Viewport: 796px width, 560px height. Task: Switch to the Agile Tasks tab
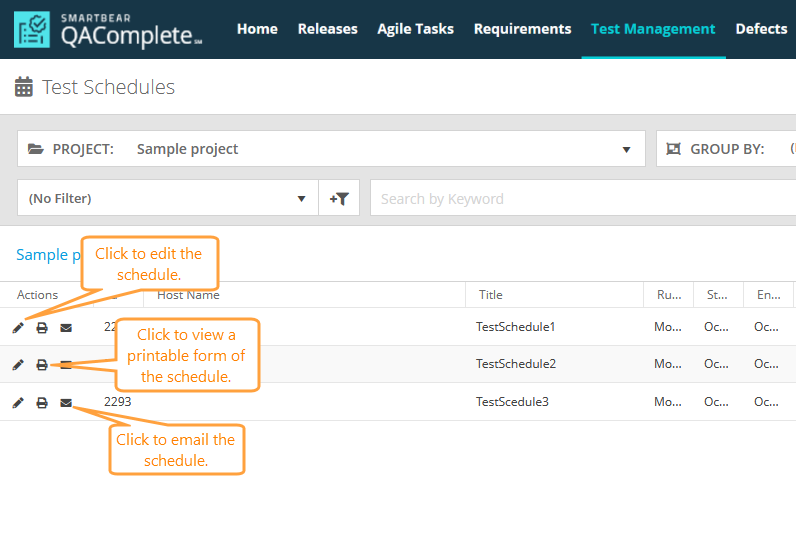tap(415, 29)
